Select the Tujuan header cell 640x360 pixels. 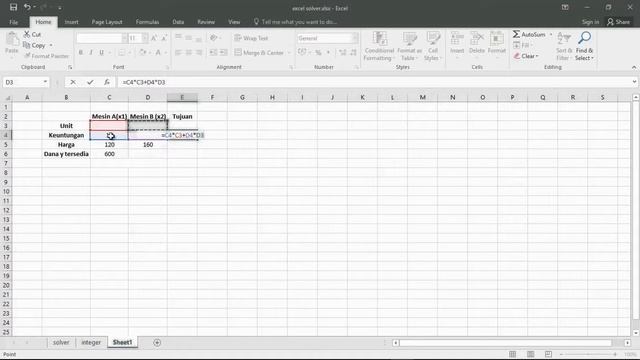182,116
